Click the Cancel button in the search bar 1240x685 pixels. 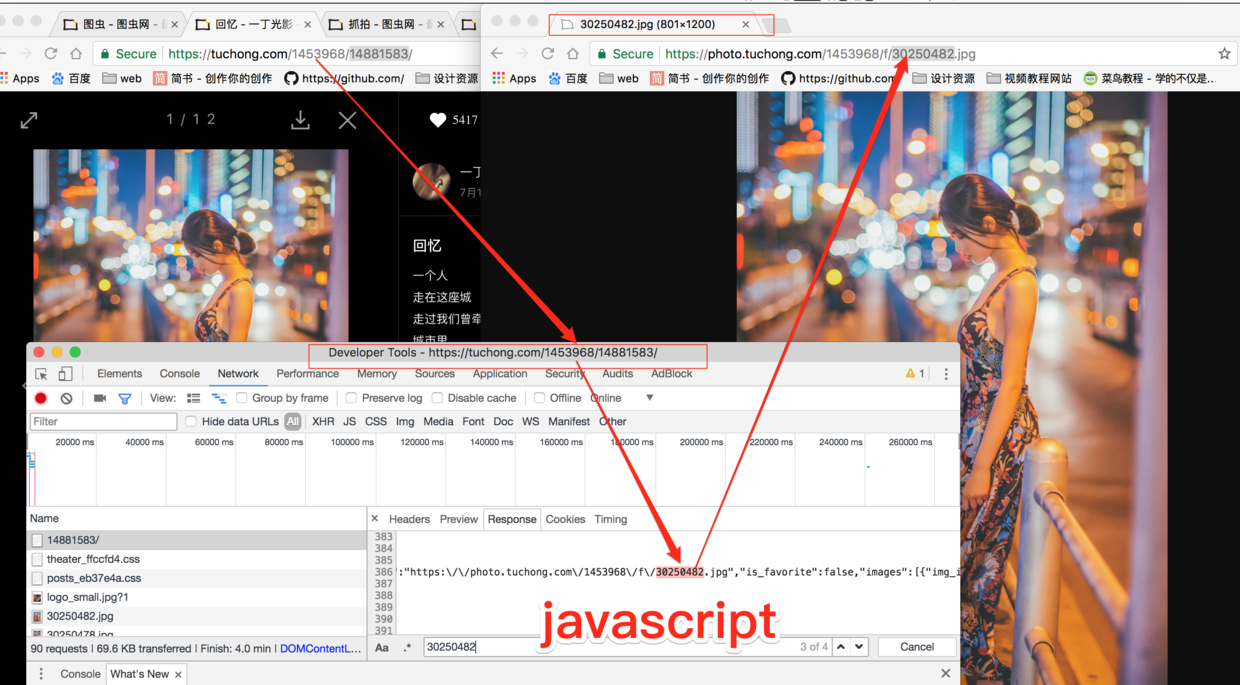point(917,647)
